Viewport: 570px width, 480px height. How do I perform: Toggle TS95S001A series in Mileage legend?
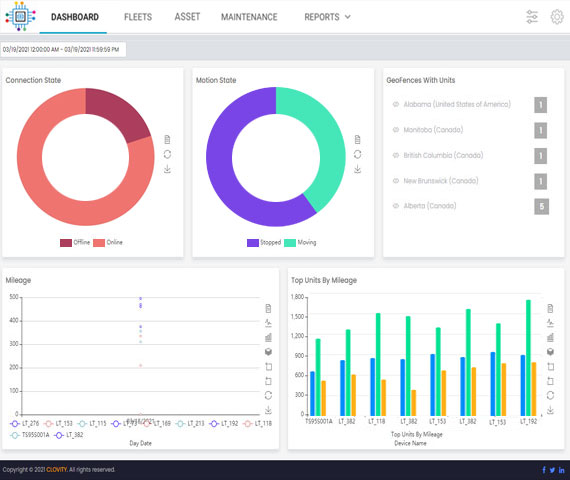pyautogui.click(x=29, y=435)
